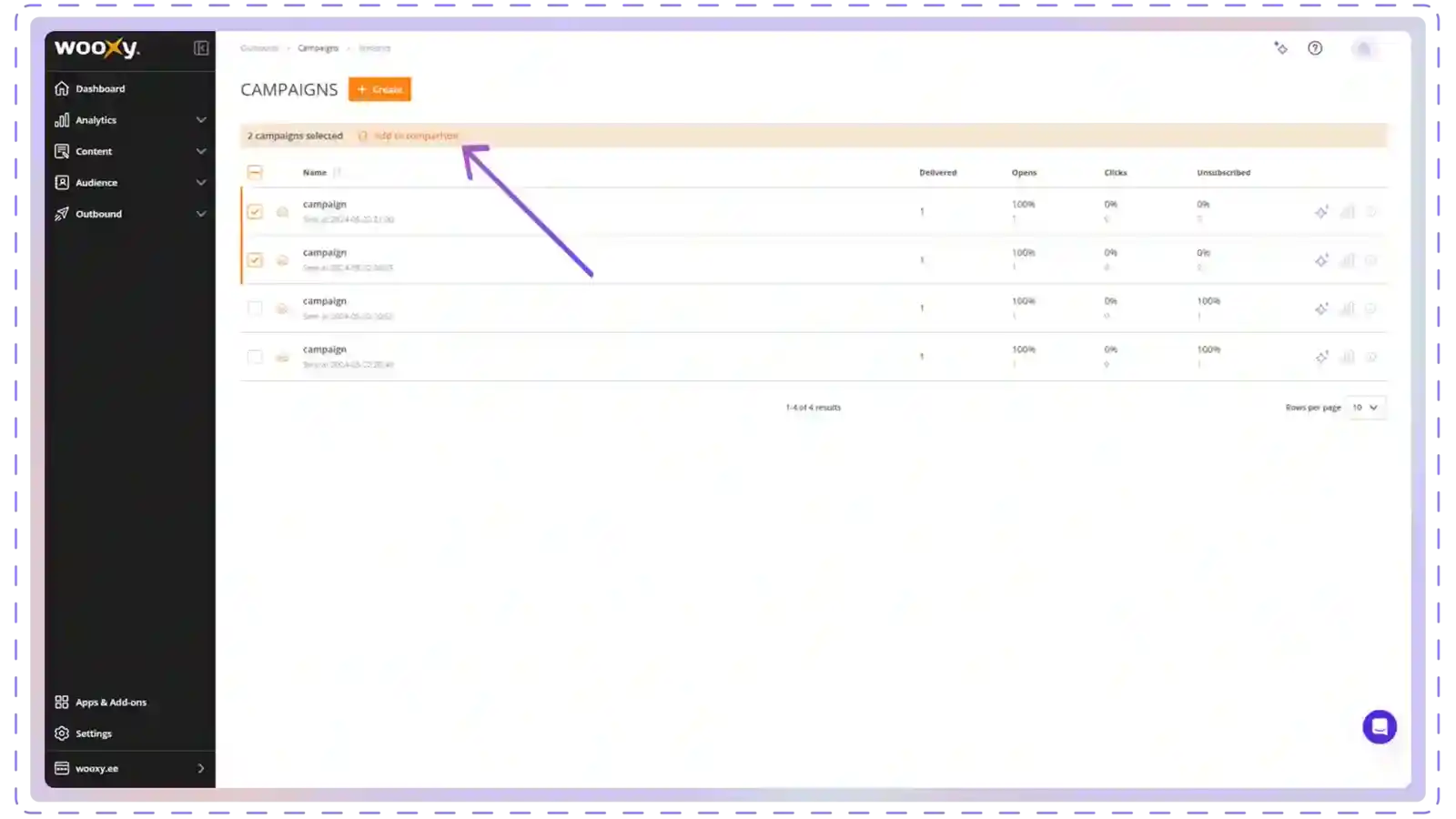Toggle the select-all checkbox in table header
1456x819 pixels.
pos(255,173)
